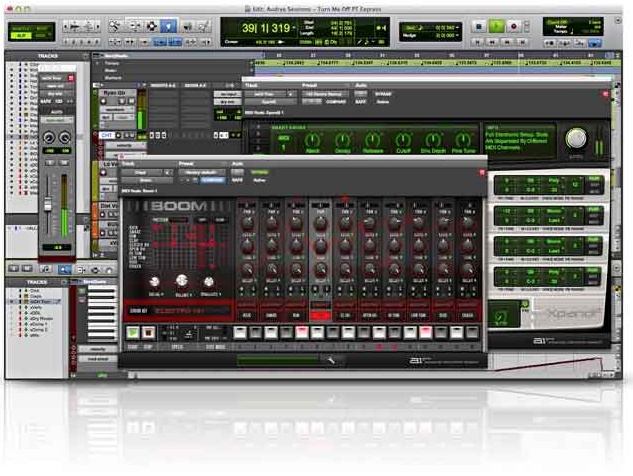Click the Boom Dynamics knob
633x476 pixels.
[x=209, y=281]
